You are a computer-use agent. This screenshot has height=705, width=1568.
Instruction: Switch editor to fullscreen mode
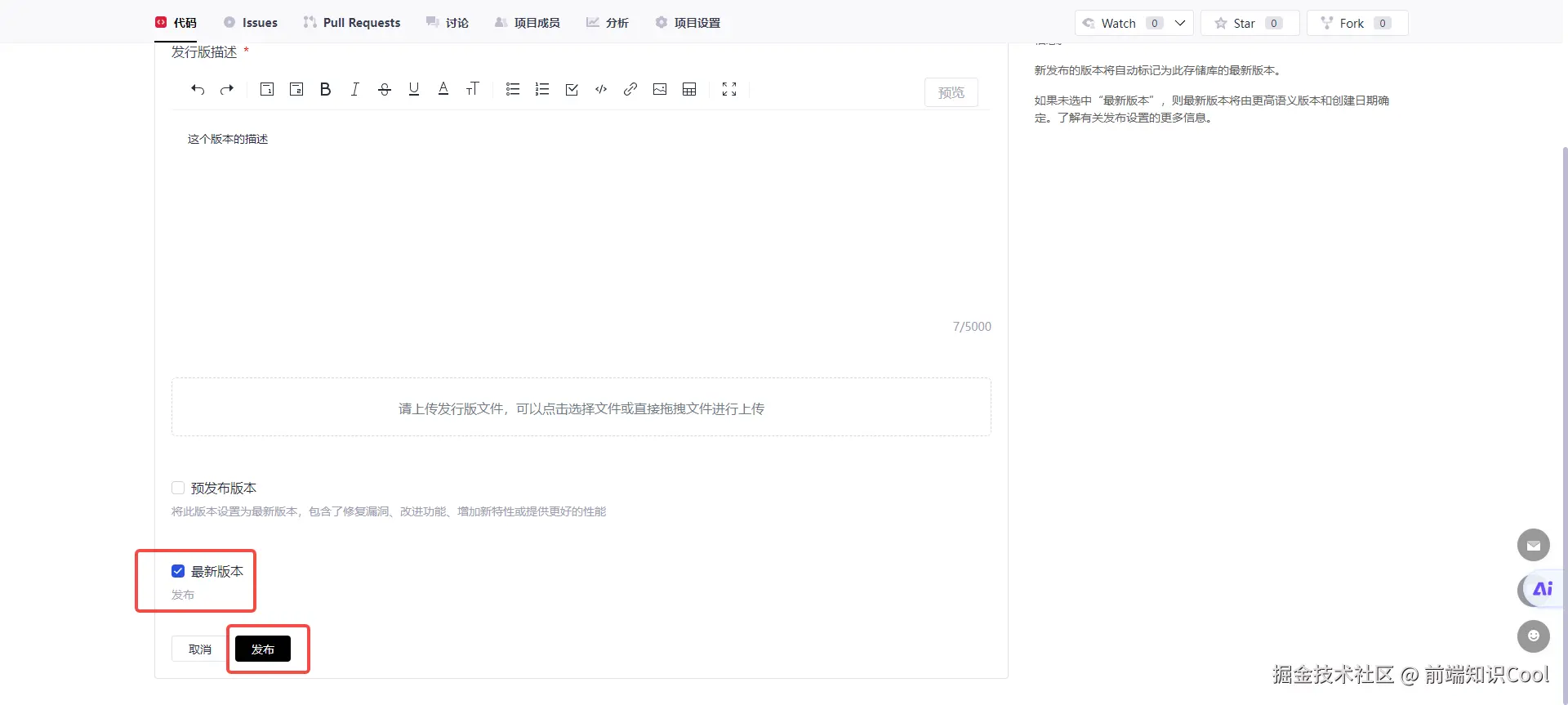[729, 90]
